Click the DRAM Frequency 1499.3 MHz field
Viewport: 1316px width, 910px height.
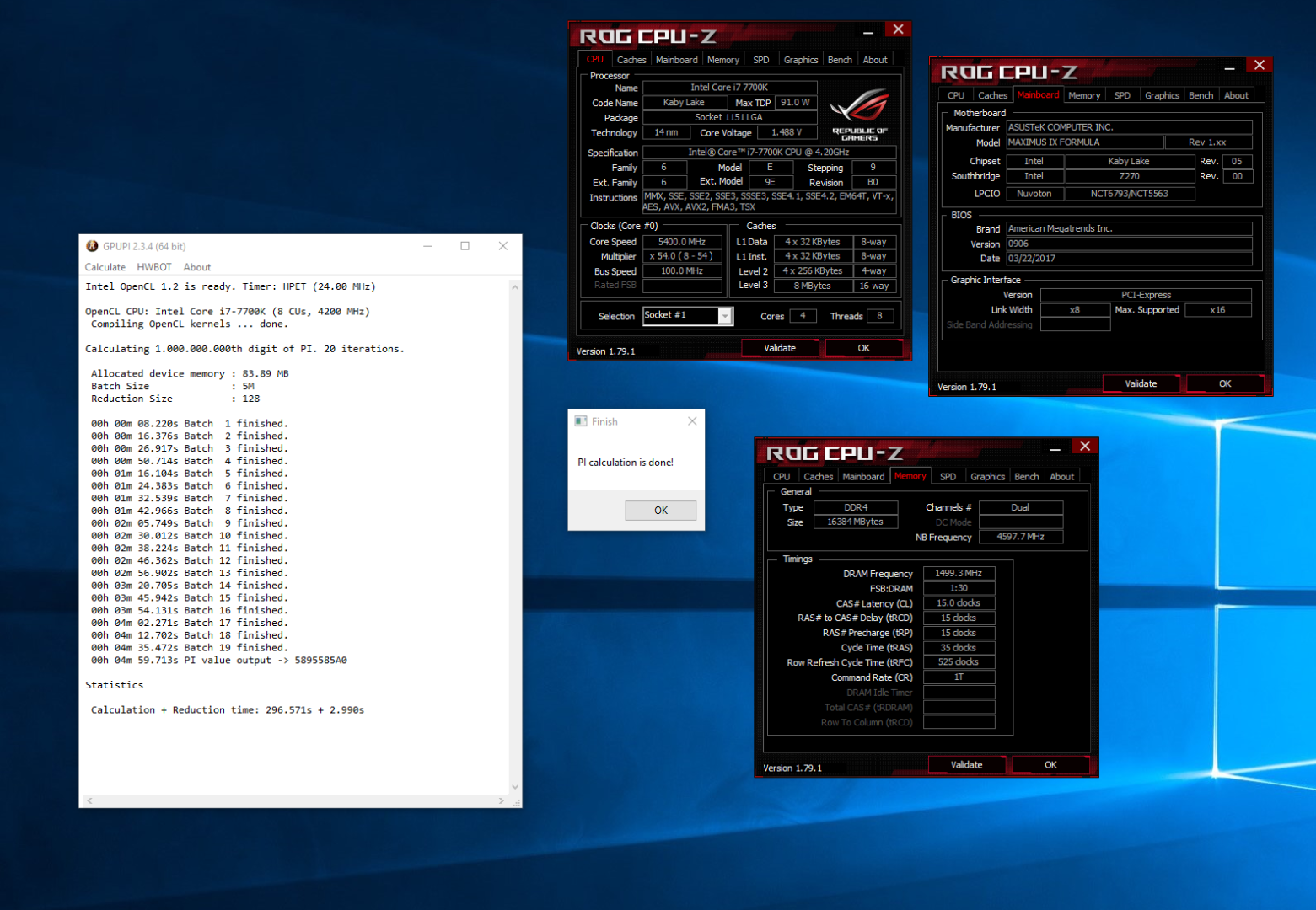pyautogui.click(x=959, y=573)
